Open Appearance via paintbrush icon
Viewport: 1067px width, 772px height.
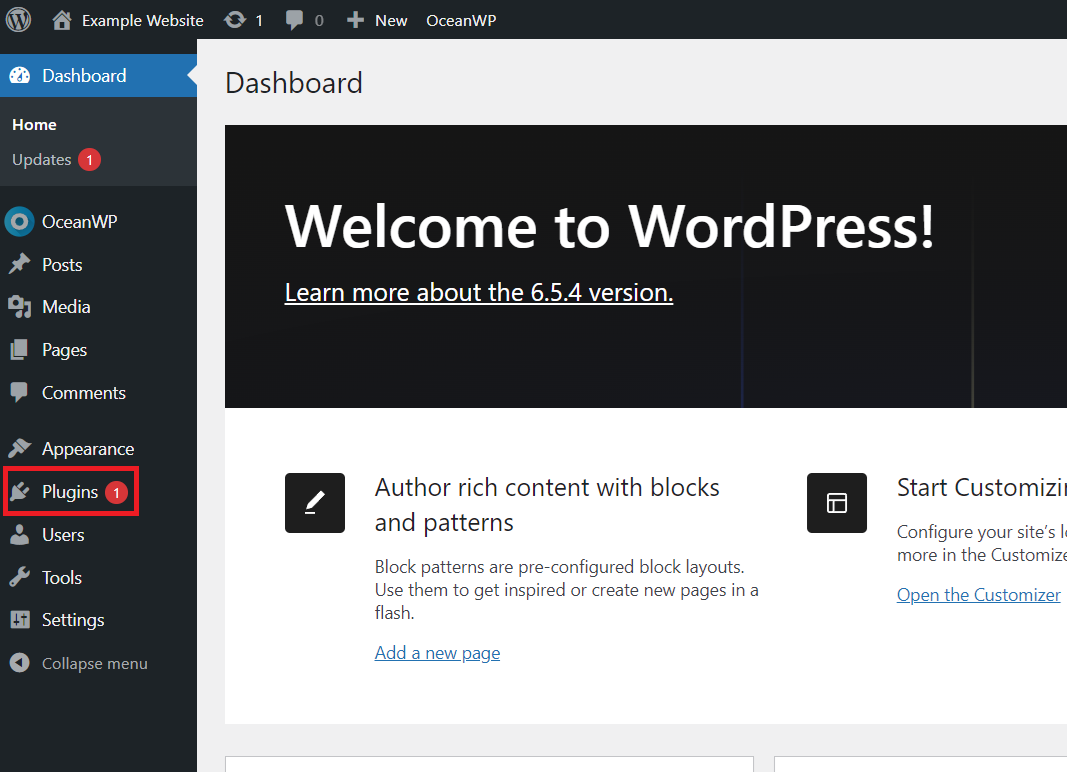coord(19,449)
